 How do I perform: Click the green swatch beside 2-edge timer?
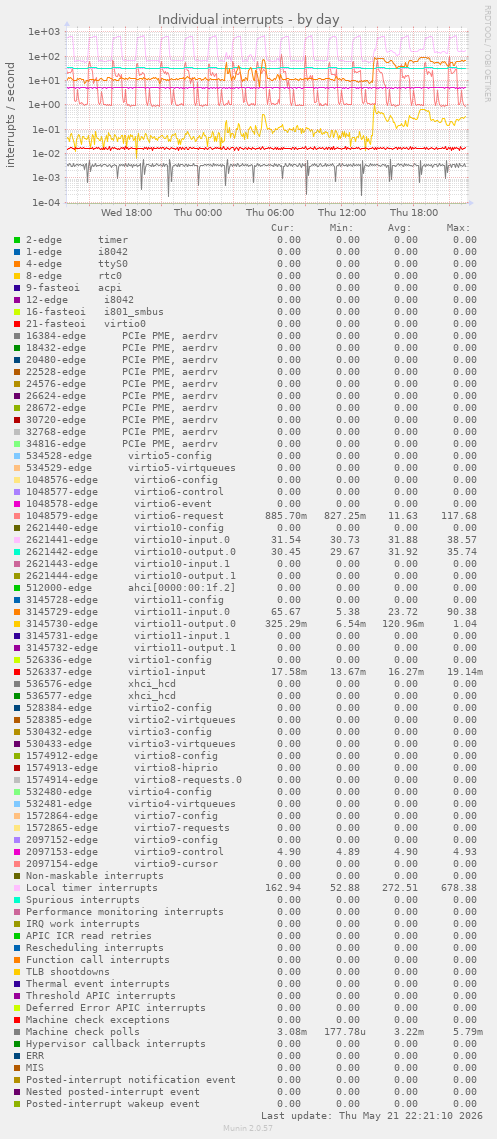(x=17, y=240)
